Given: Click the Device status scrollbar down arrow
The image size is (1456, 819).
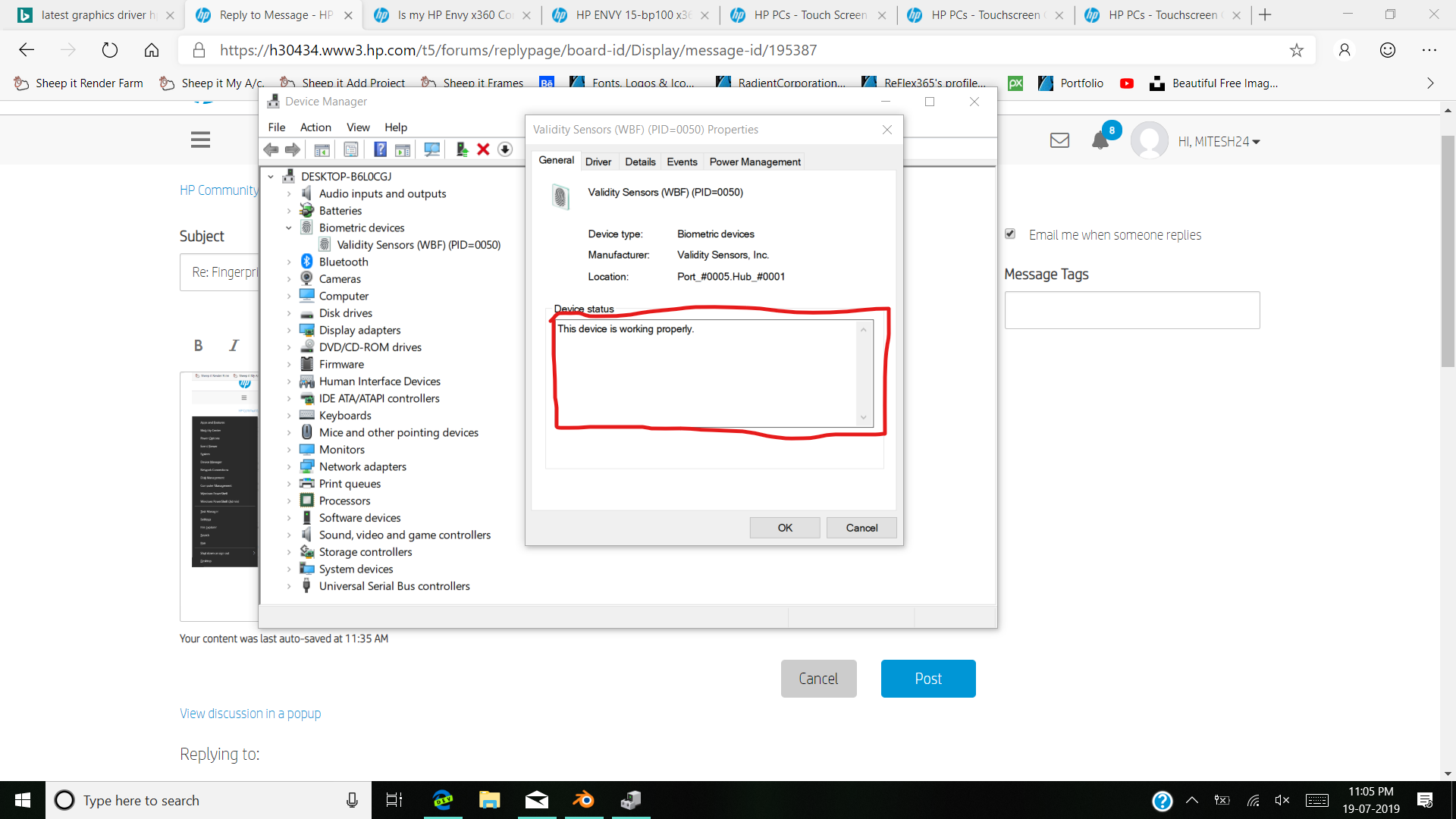Looking at the screenshot, I should [864, 417].
